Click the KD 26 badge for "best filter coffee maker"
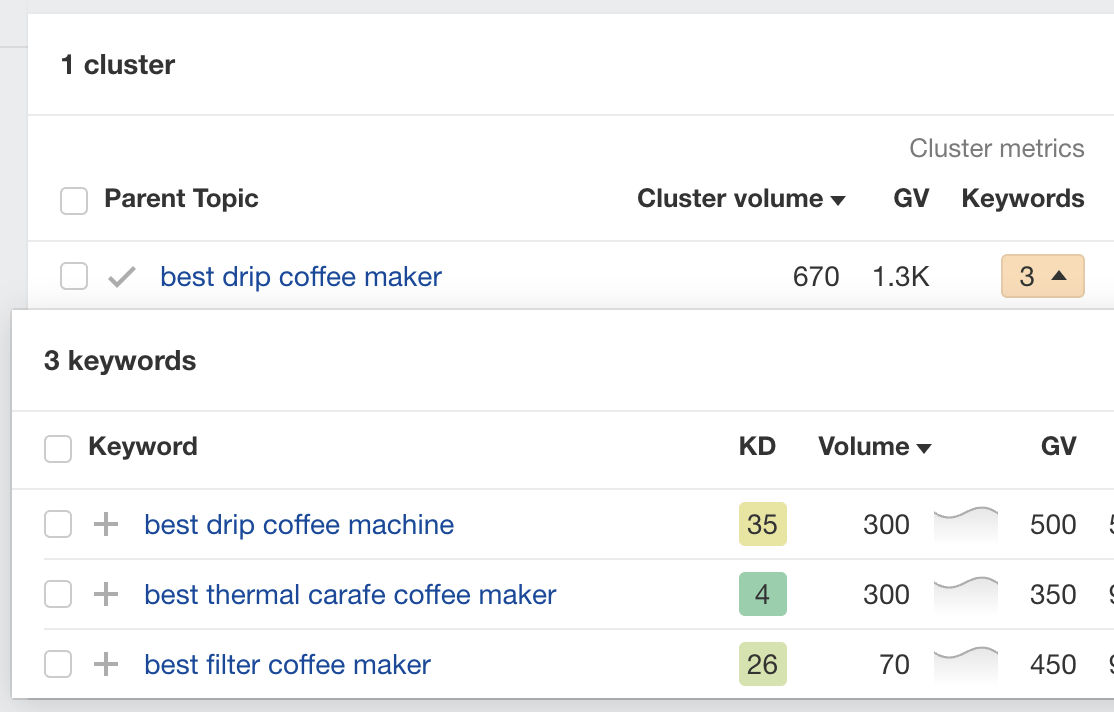The height and width of the screenshot is (712, 1114). coord(762,664)
